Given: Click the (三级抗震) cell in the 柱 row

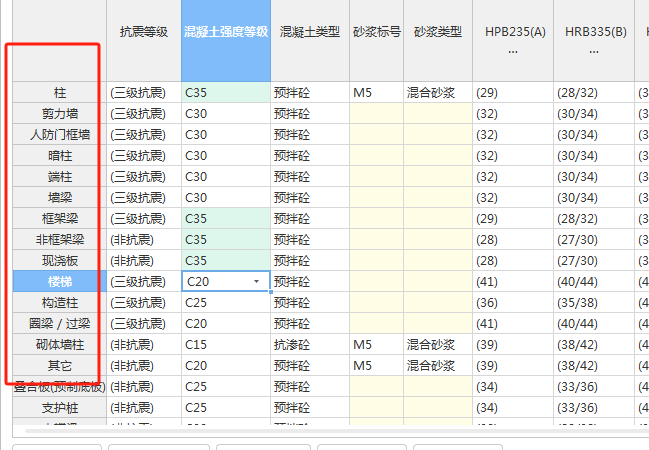Looking at the screenshot, I should coord(144,92).
